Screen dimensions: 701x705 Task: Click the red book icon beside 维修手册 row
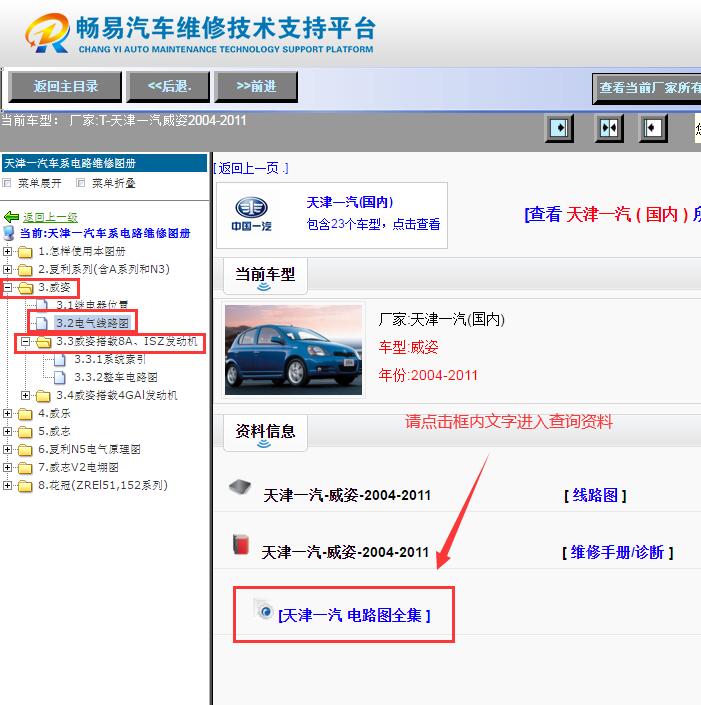(x=241, y=544)
